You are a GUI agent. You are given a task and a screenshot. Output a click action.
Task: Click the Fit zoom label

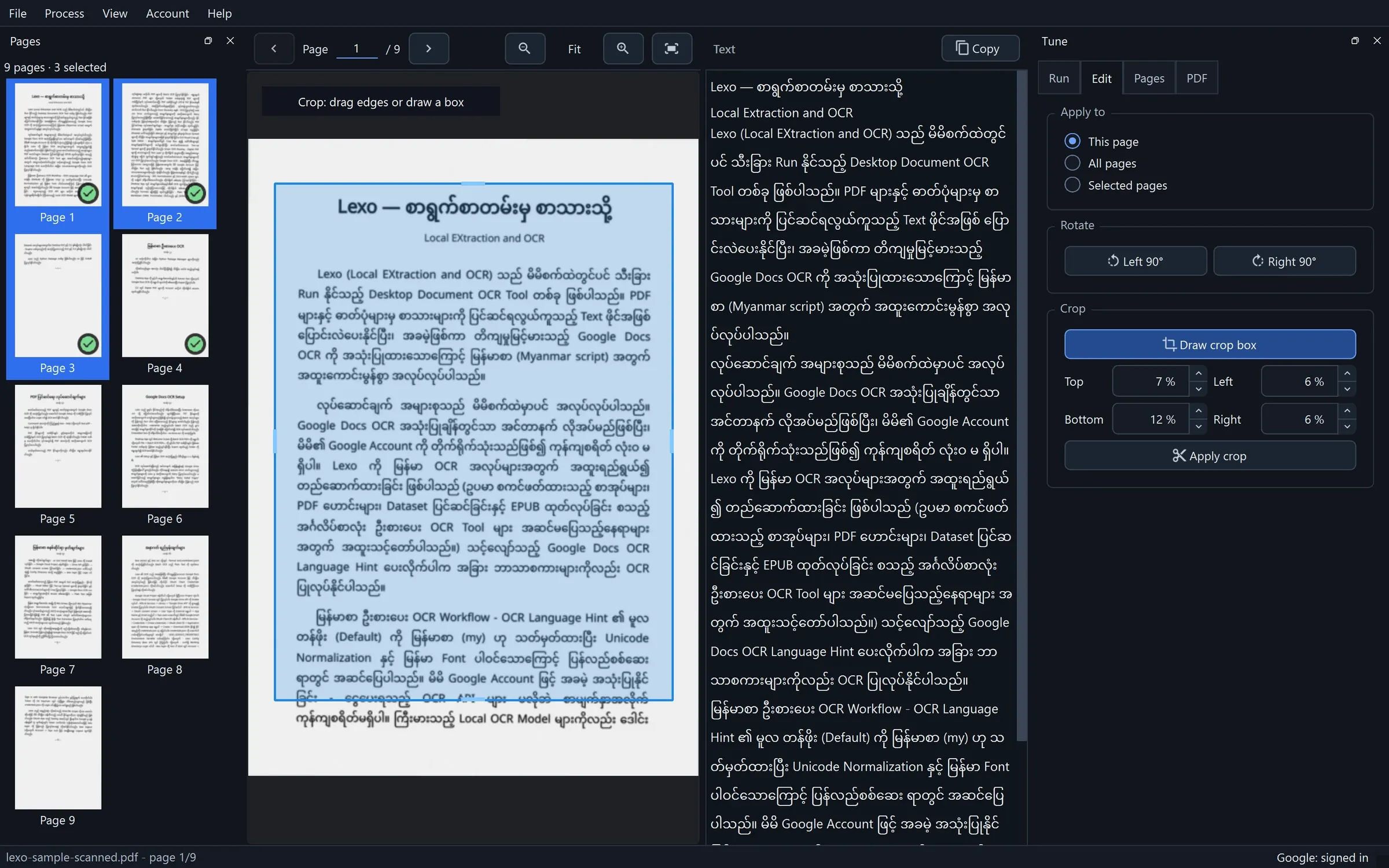(x=574, y=49)
